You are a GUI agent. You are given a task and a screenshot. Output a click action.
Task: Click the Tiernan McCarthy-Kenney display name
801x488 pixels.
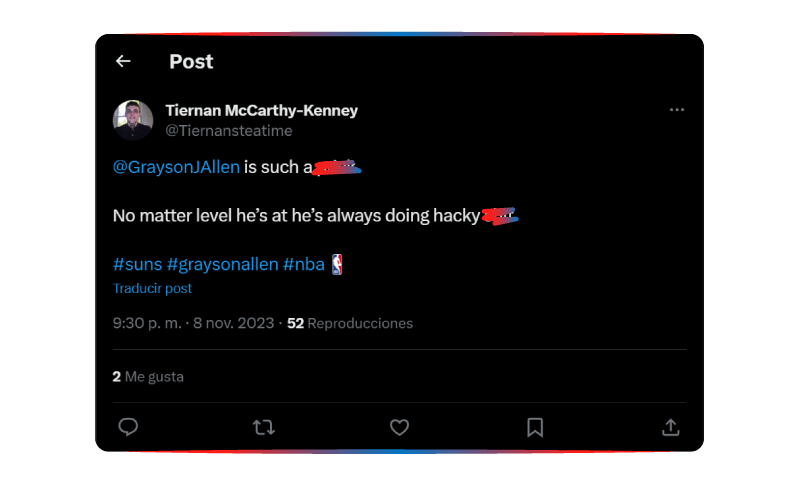click(x=261, y=110)
